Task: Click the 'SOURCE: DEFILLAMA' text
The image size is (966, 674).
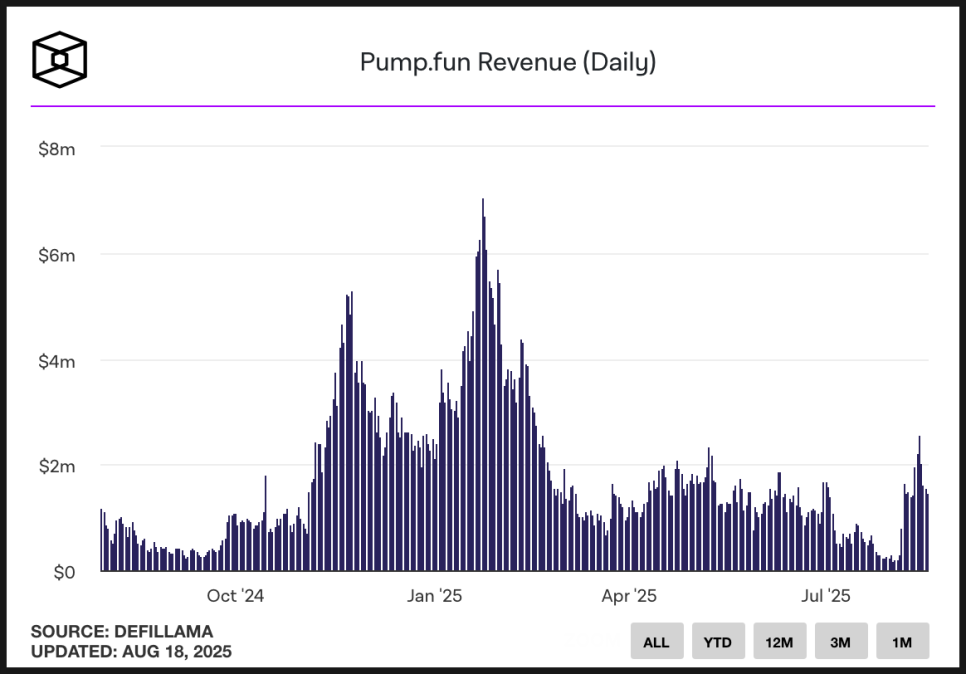Action: (x=122, y=631)
